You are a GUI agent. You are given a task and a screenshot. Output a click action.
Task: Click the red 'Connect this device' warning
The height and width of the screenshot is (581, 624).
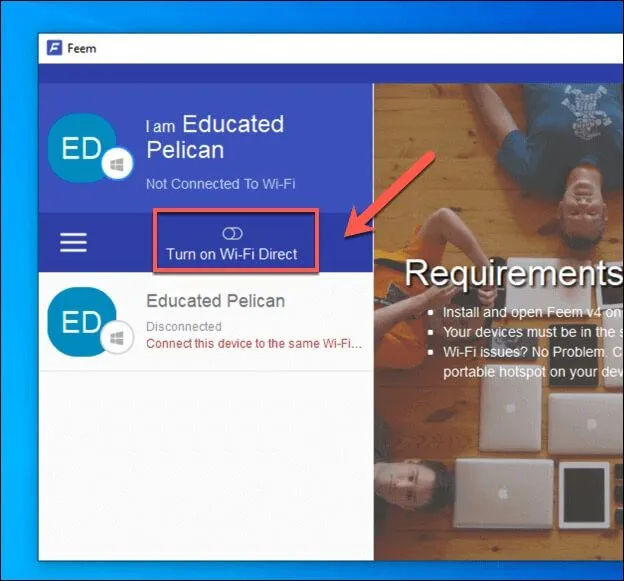click(x=253, y=343)
